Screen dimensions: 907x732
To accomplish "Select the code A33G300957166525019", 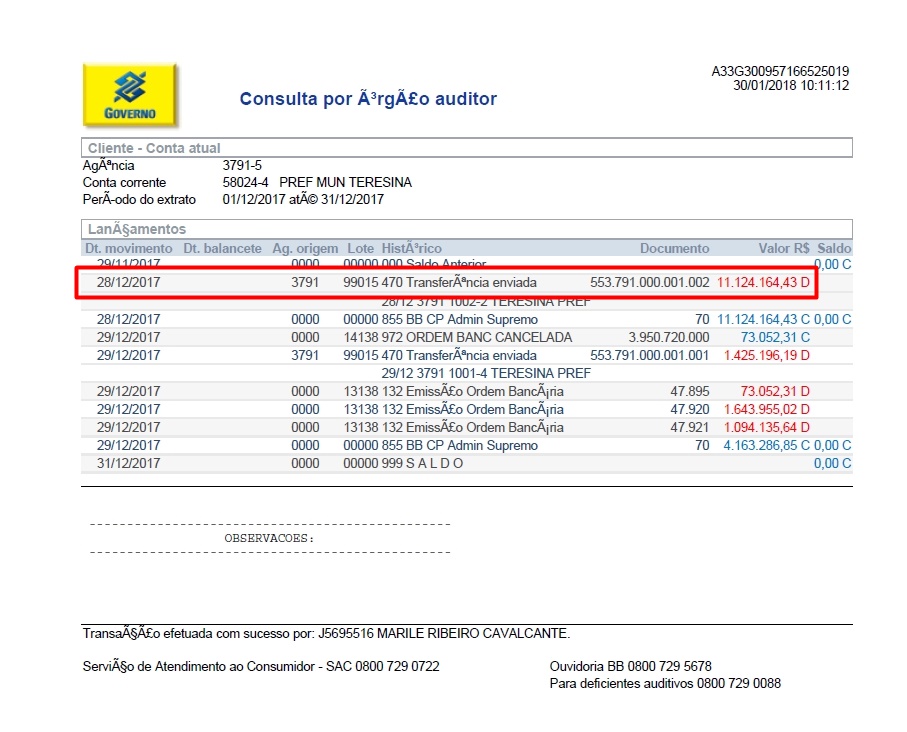I will coord(780,71).
